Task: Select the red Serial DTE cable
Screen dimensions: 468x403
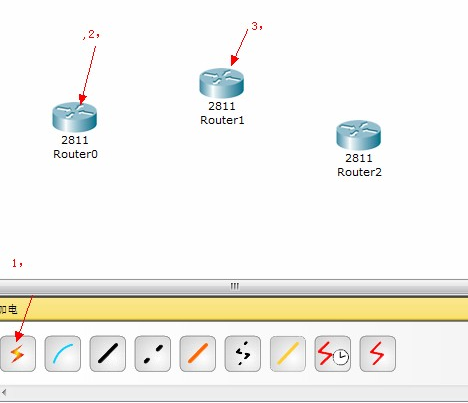Action: [x=378, y=354]
